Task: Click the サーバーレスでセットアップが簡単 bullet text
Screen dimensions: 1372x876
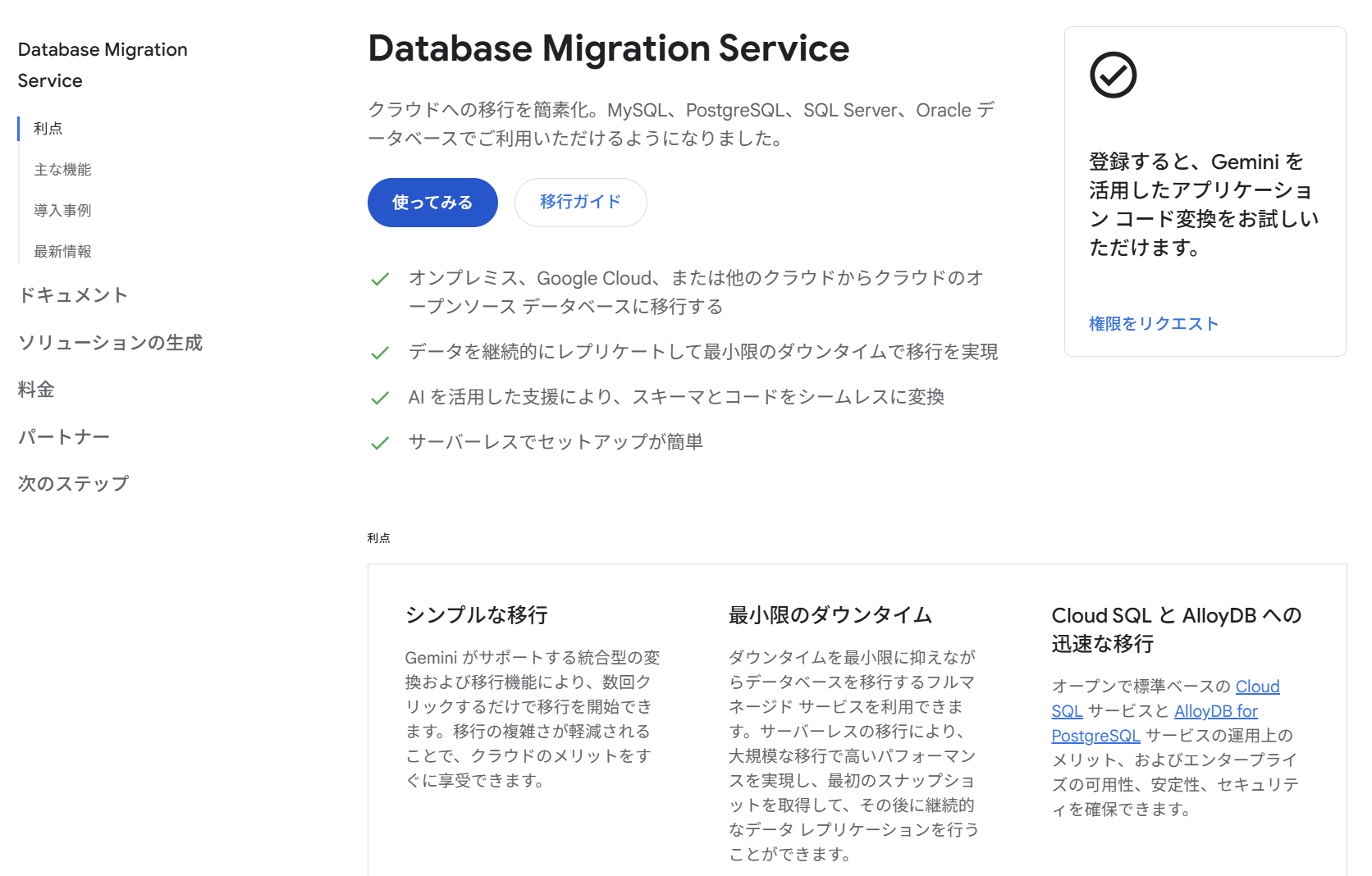Action: coord(556,442)
